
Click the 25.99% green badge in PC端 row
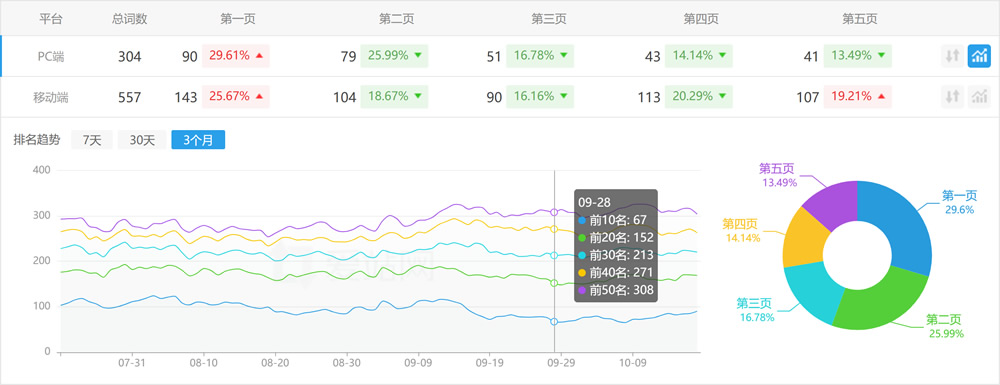click(x=394, y=55)
